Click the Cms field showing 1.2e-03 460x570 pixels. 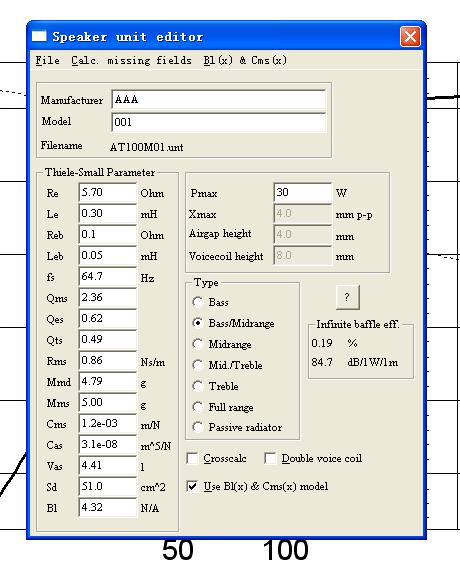(x=108, y=424)
